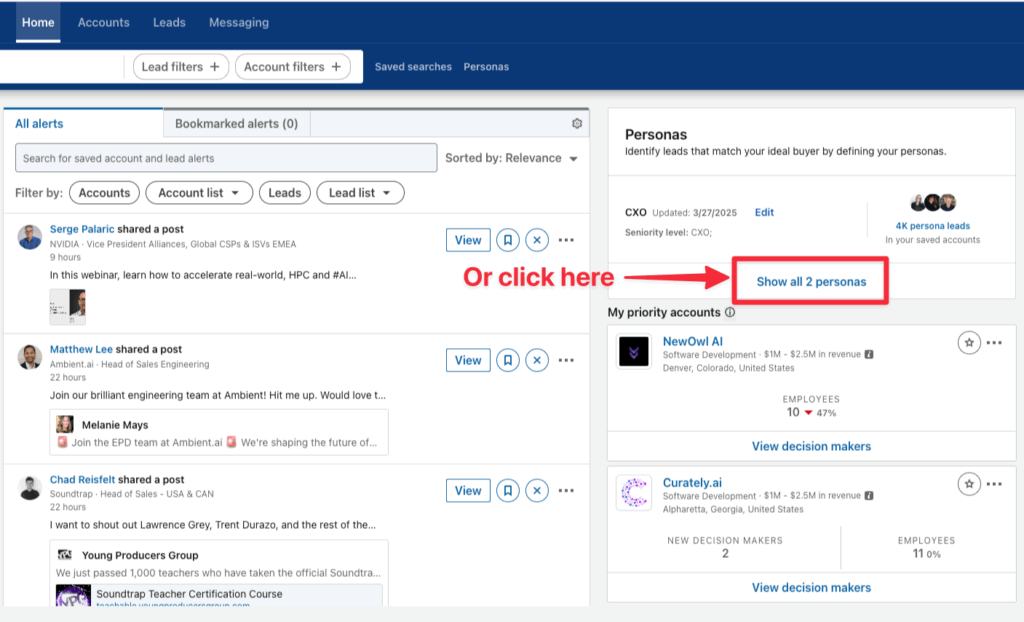Filter alerts by Accounts
Viewport: 1024px width, 622px height.
pos(104,193)
